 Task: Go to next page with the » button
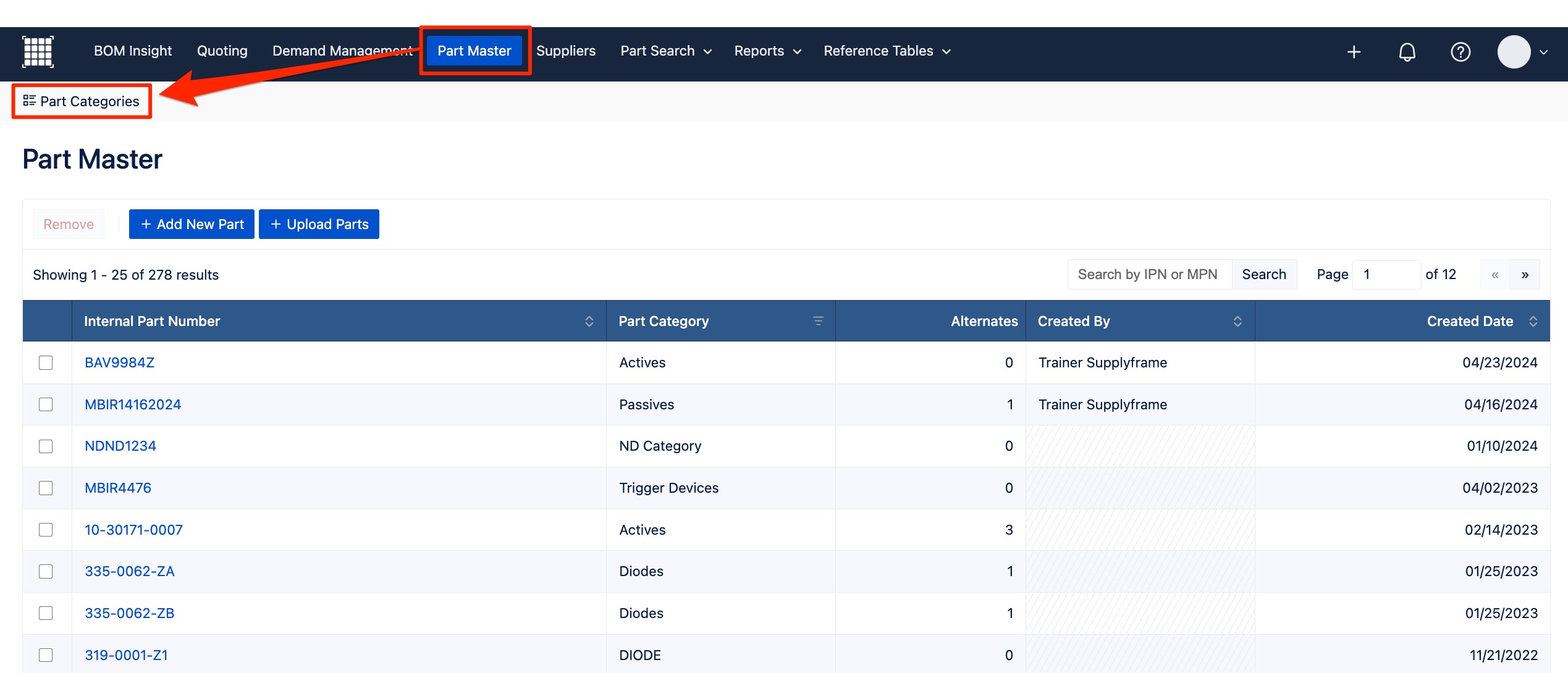tap(1525, 275)
